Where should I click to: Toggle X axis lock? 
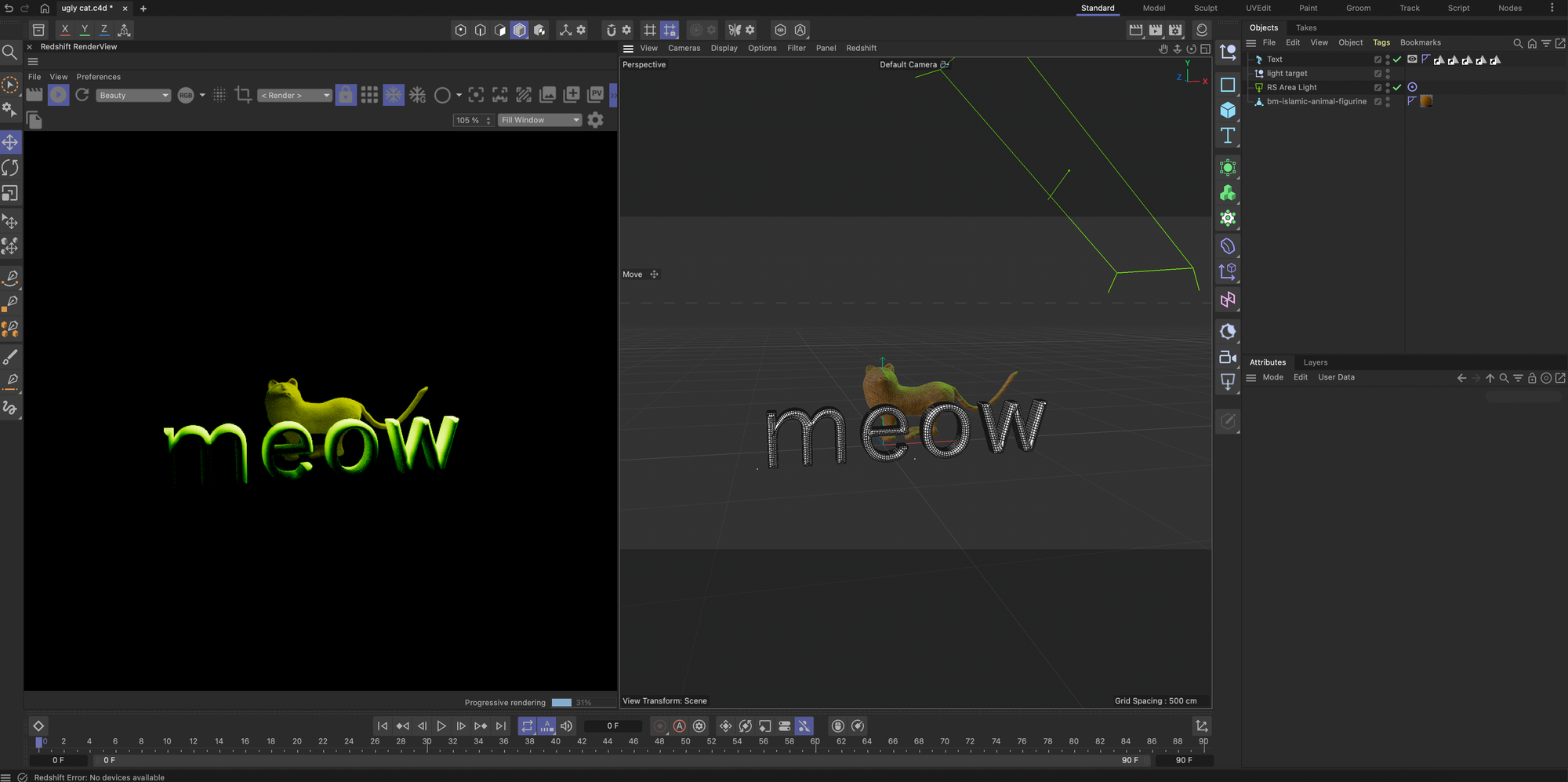[x=65, y=30]
